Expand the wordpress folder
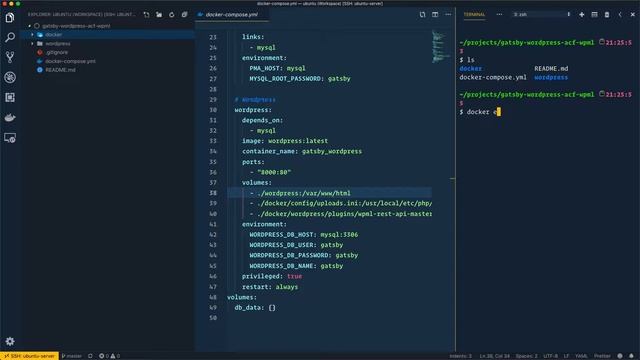This screenshot has width=640, height=360. [58, 44]
